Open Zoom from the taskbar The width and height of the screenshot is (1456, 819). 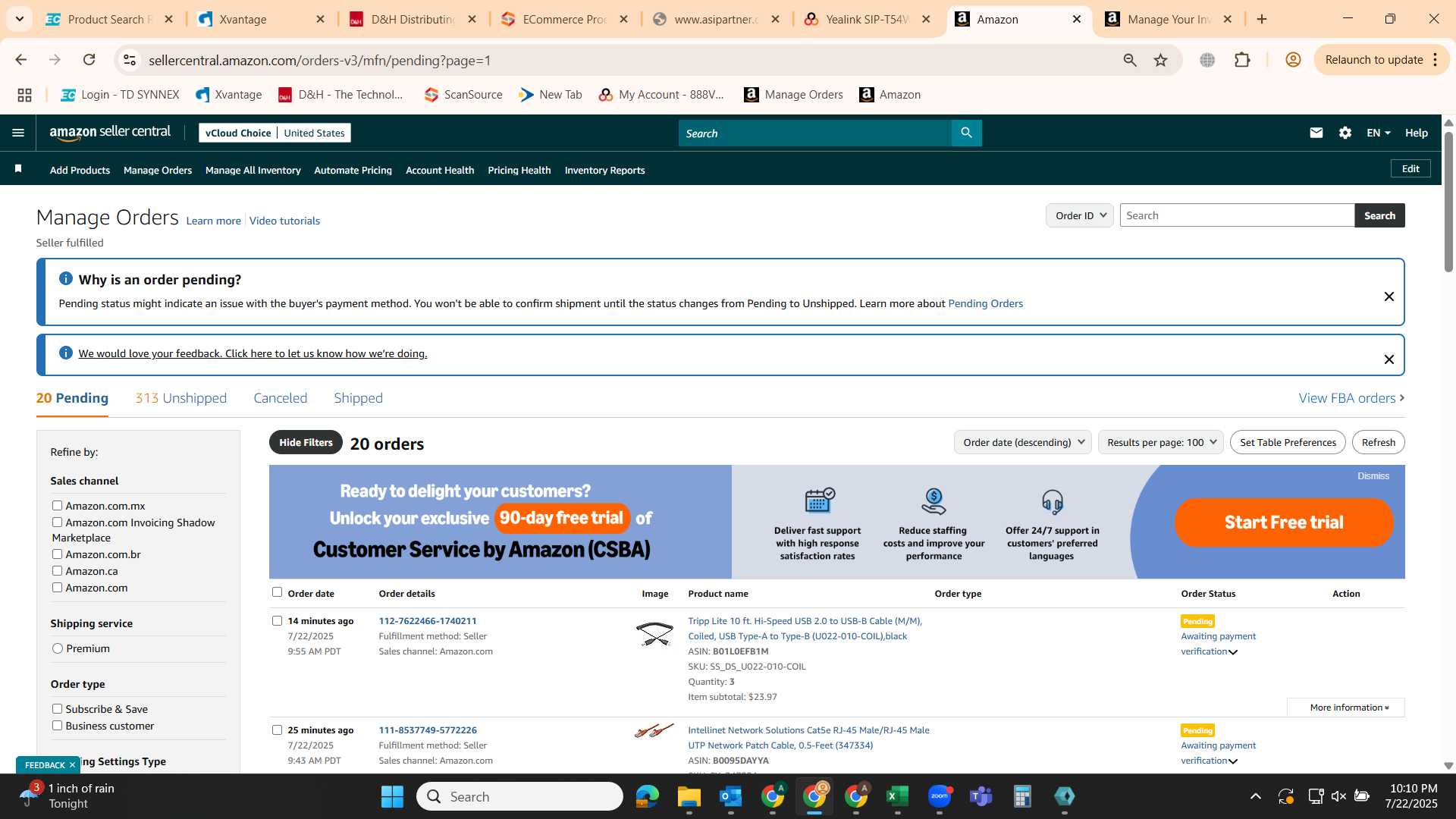point(939,796)
